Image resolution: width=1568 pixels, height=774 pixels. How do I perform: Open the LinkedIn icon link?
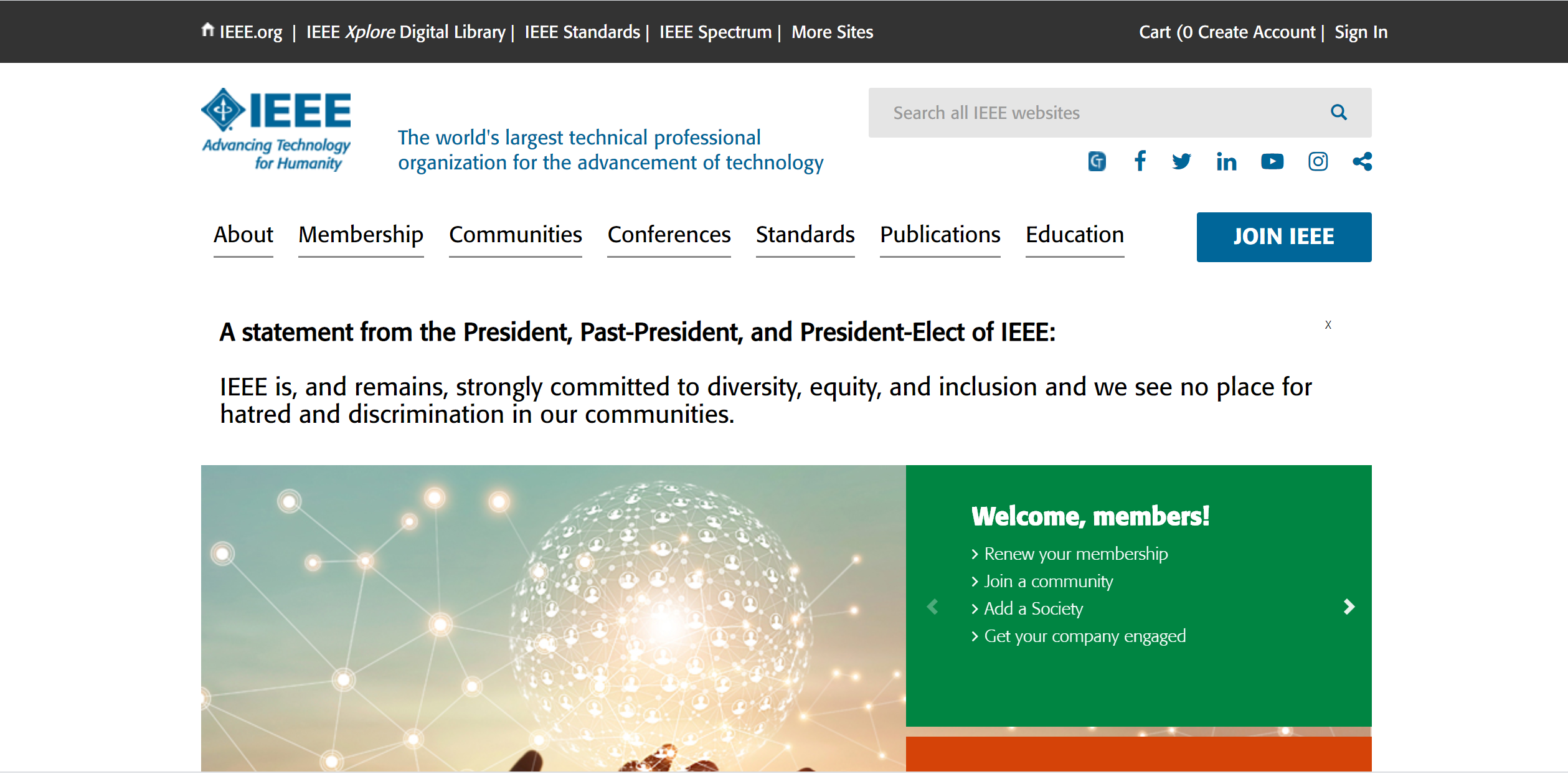click(x=1226, y=162)
